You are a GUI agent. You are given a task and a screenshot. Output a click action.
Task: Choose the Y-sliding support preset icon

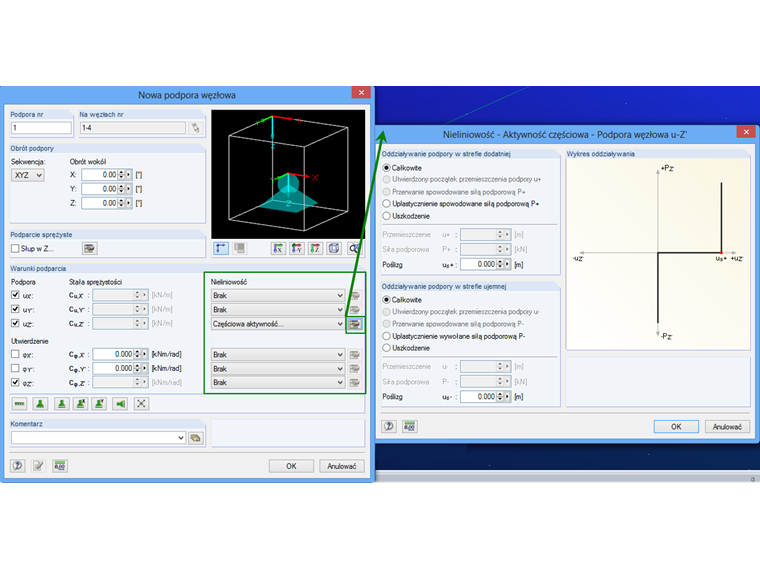pyautogui.click(x=99, y=404)
